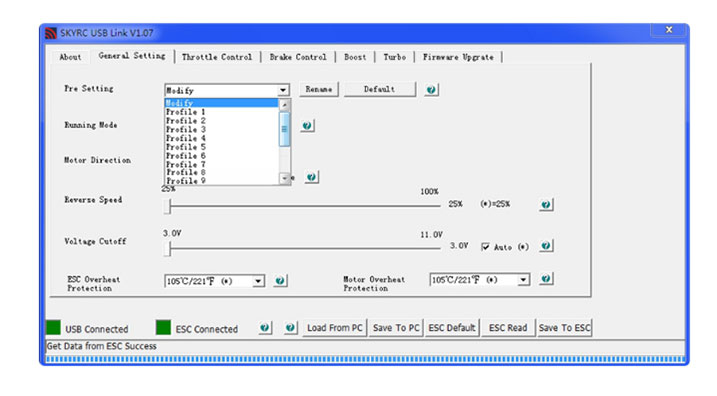Screen dimensions: 717x396
Task: Open help for Running Mode
Action: coord(307,126)
